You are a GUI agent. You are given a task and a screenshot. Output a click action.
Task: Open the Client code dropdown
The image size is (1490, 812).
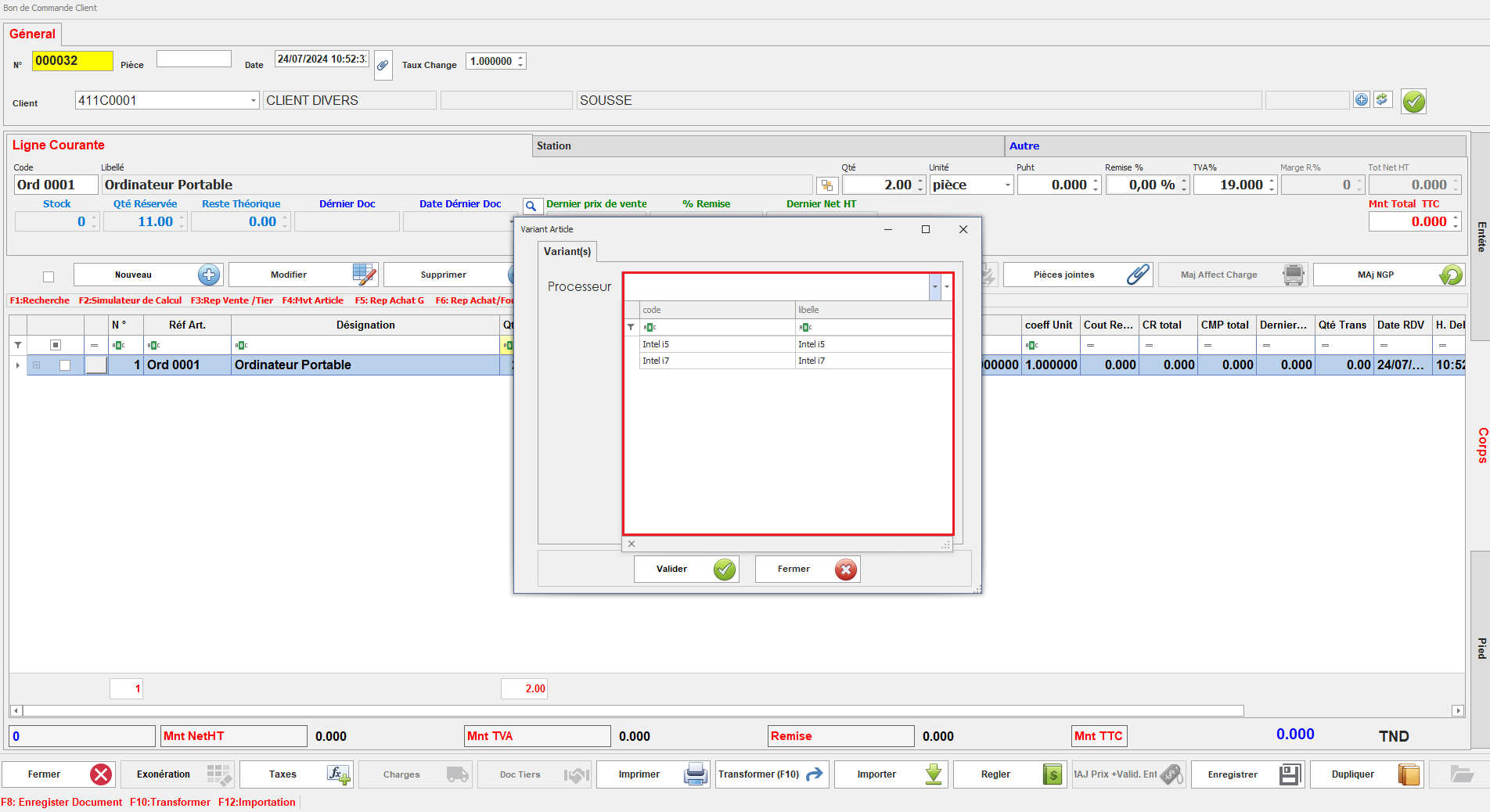click(x=254, y=100)
